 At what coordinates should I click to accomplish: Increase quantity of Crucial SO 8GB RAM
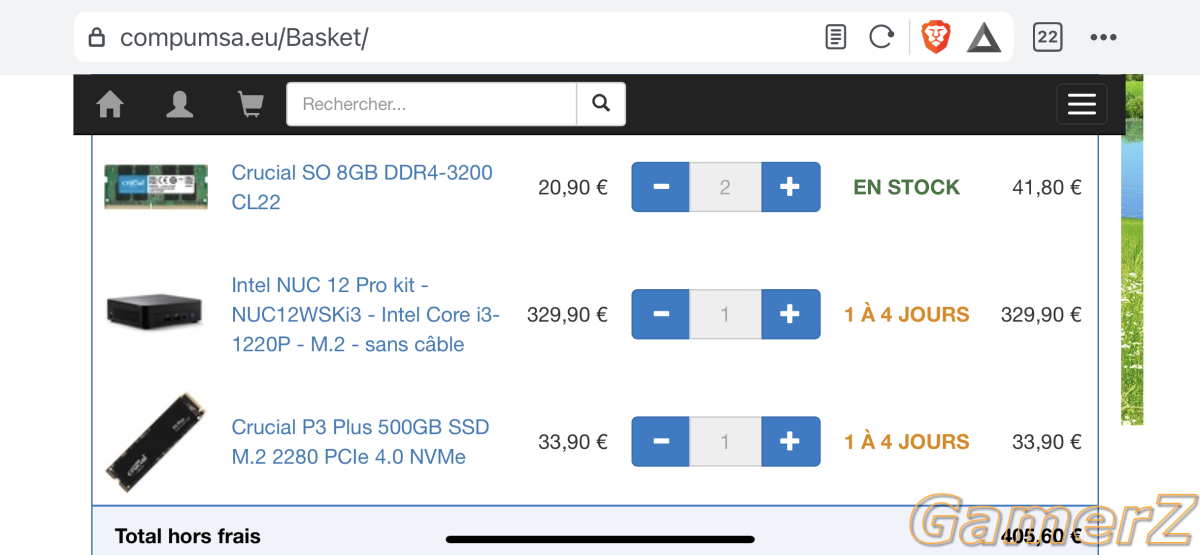(x=791, y=187)
